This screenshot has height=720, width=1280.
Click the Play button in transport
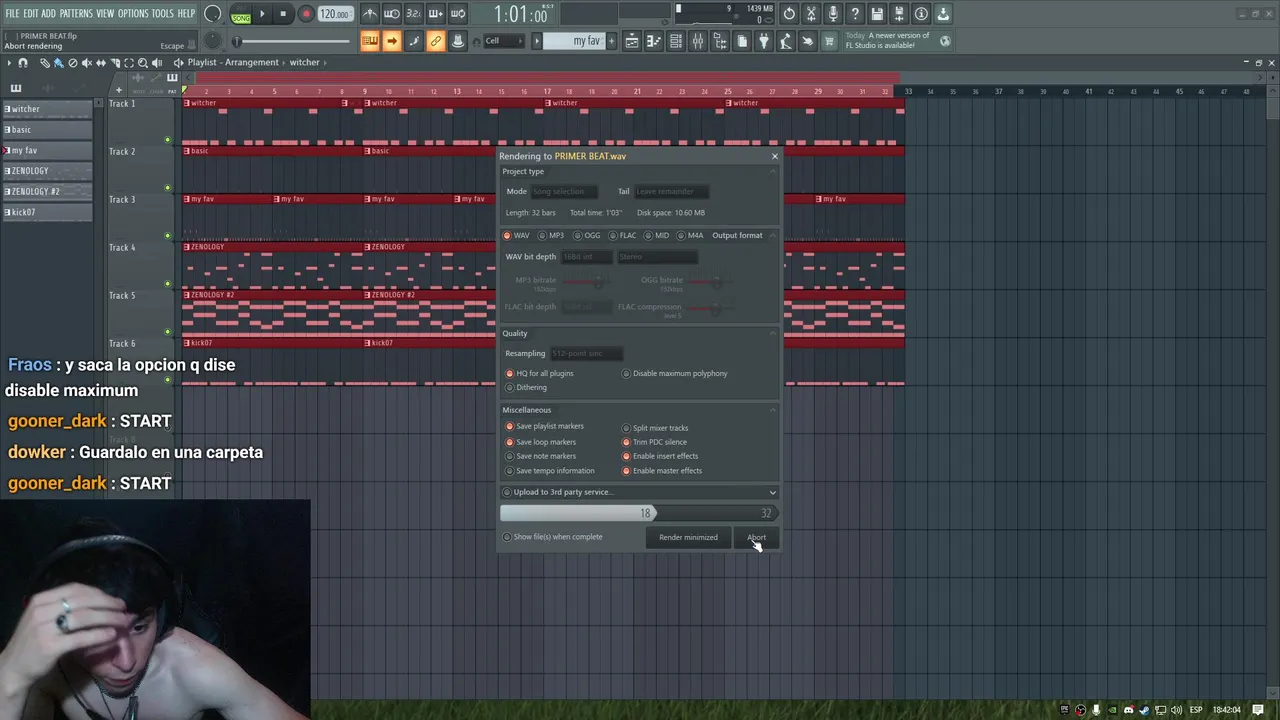click(263, 14)
